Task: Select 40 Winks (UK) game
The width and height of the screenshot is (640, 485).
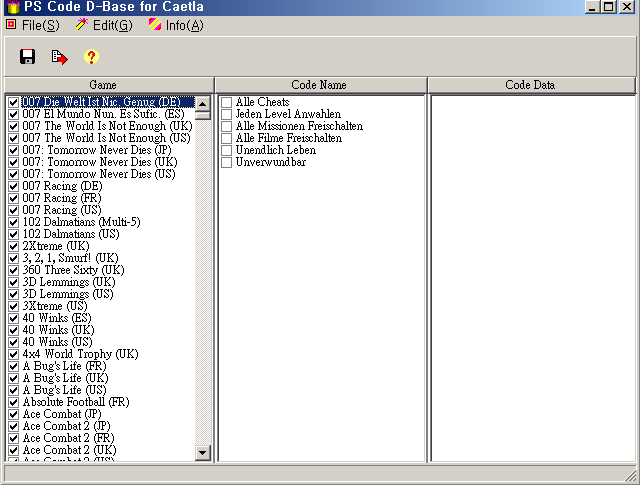Action: [x=59, y=330]
